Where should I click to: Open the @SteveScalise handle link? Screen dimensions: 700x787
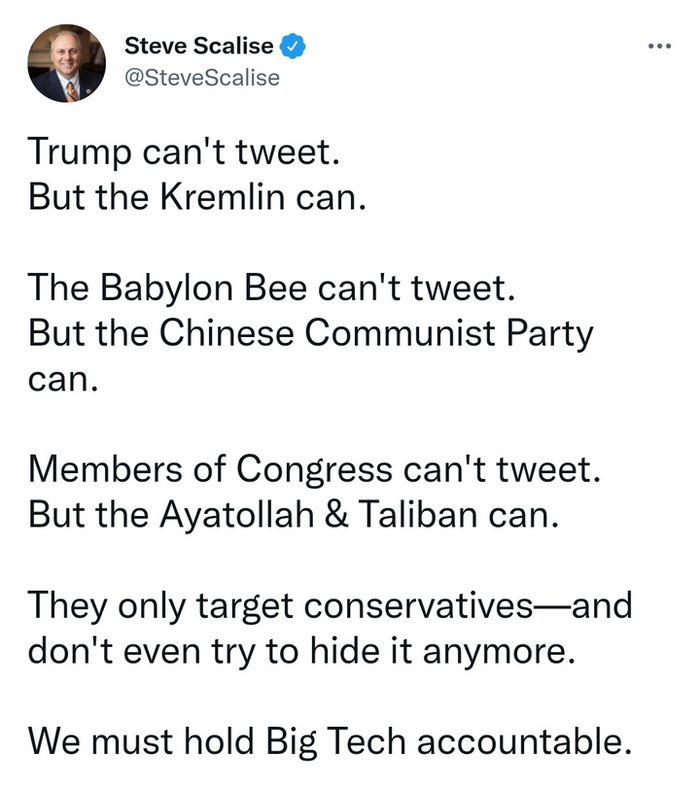(x=201, y=76)
